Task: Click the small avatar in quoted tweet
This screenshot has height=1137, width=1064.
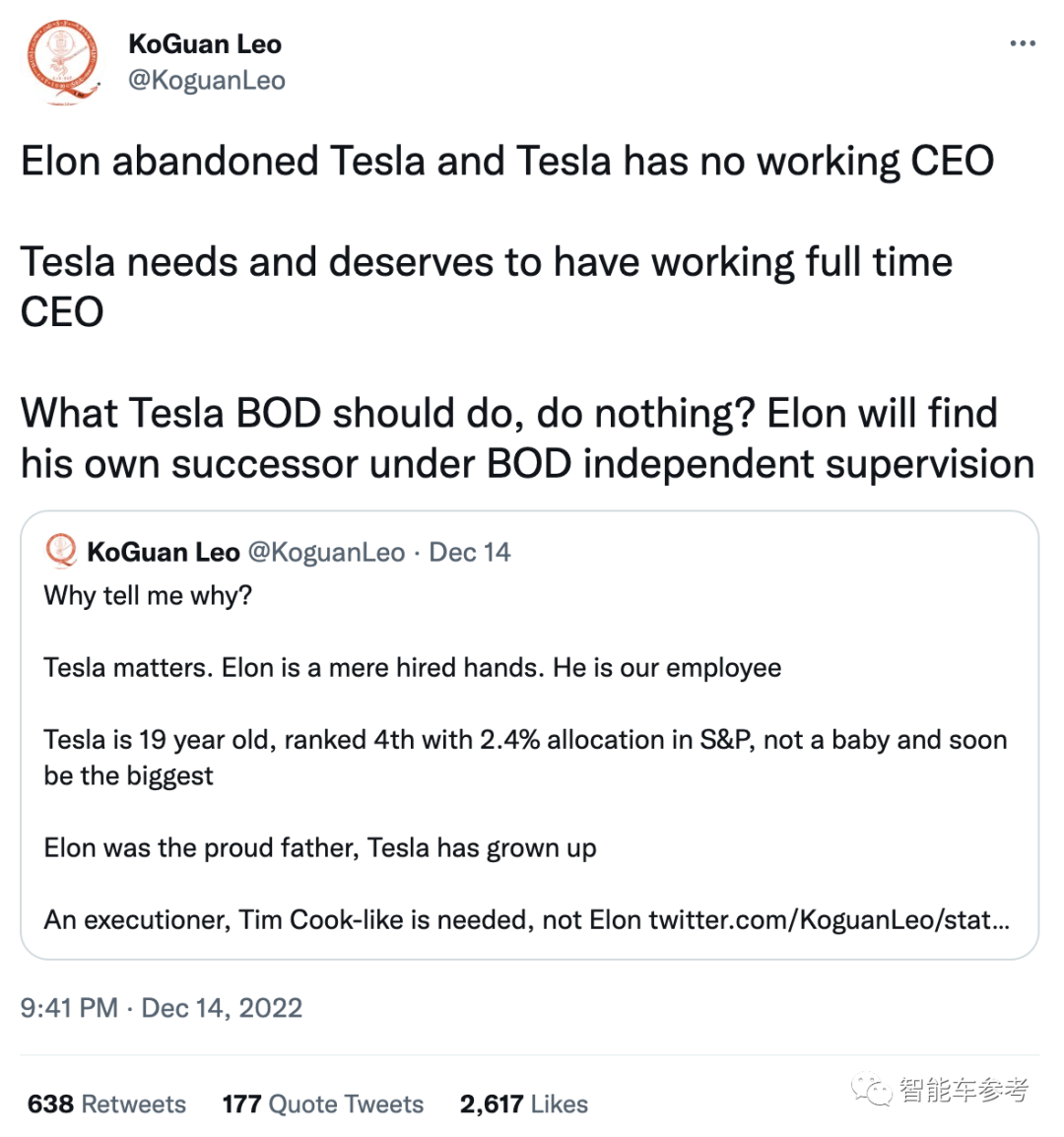Action: tap(61, 551)
